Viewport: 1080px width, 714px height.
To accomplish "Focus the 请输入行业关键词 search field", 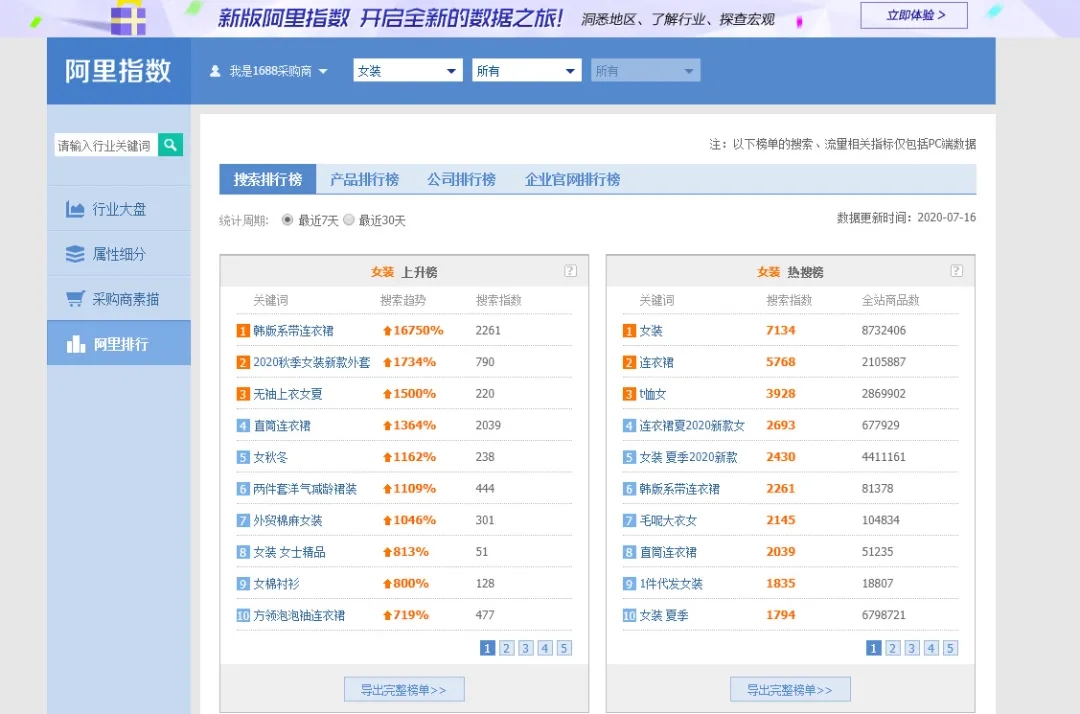I will pyautogui.click(x=106, y=145).
